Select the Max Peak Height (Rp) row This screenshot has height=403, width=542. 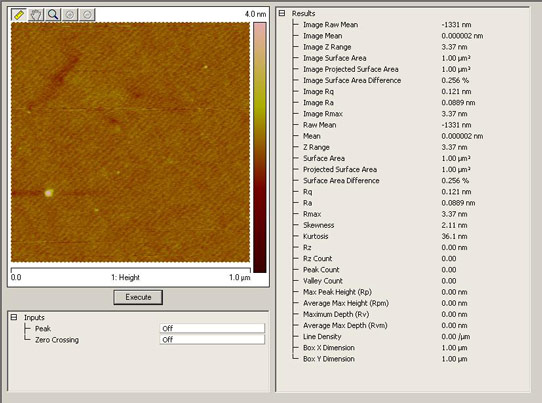(x=385, y=292)
